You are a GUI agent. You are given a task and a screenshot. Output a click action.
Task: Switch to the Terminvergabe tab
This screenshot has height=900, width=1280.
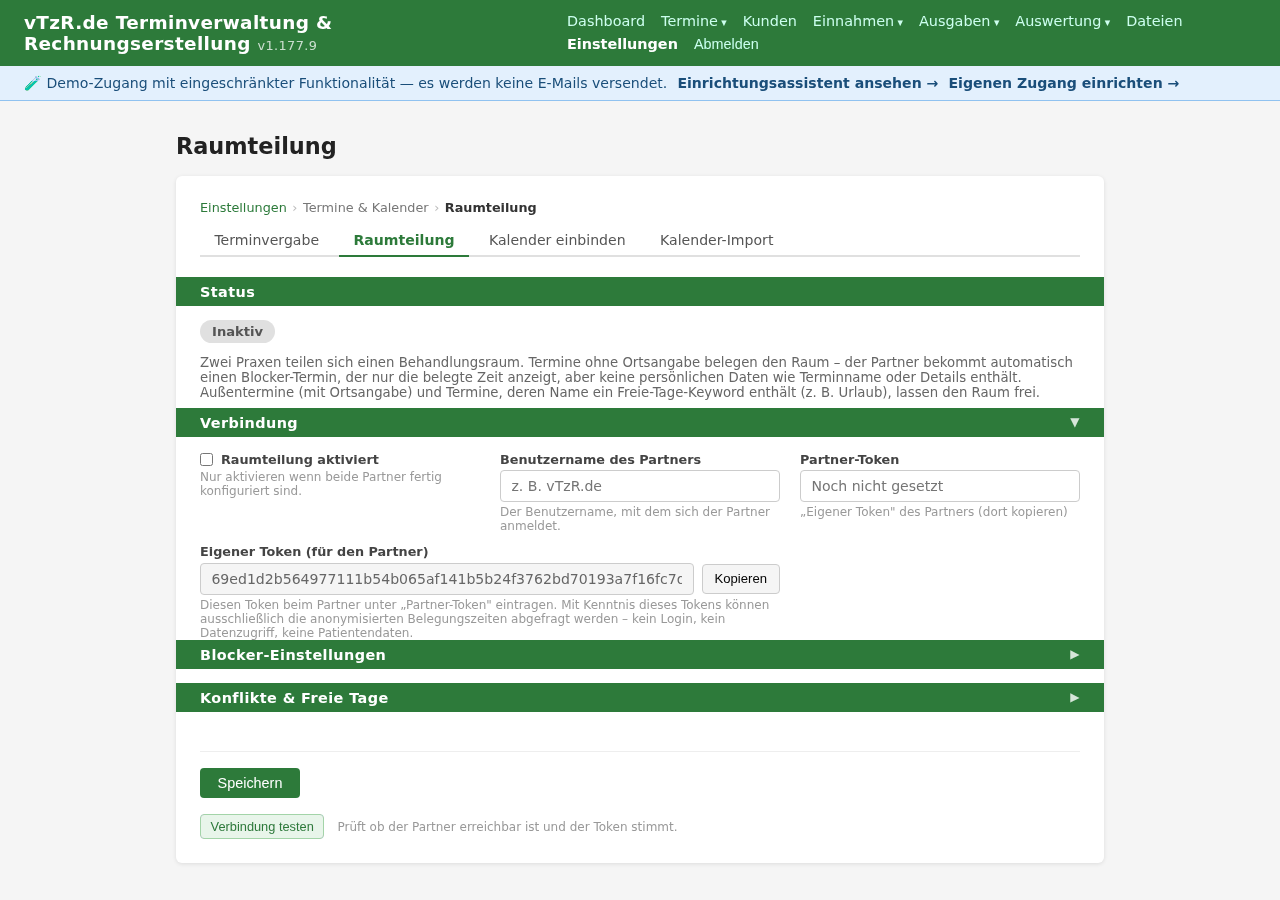[267, 240]
